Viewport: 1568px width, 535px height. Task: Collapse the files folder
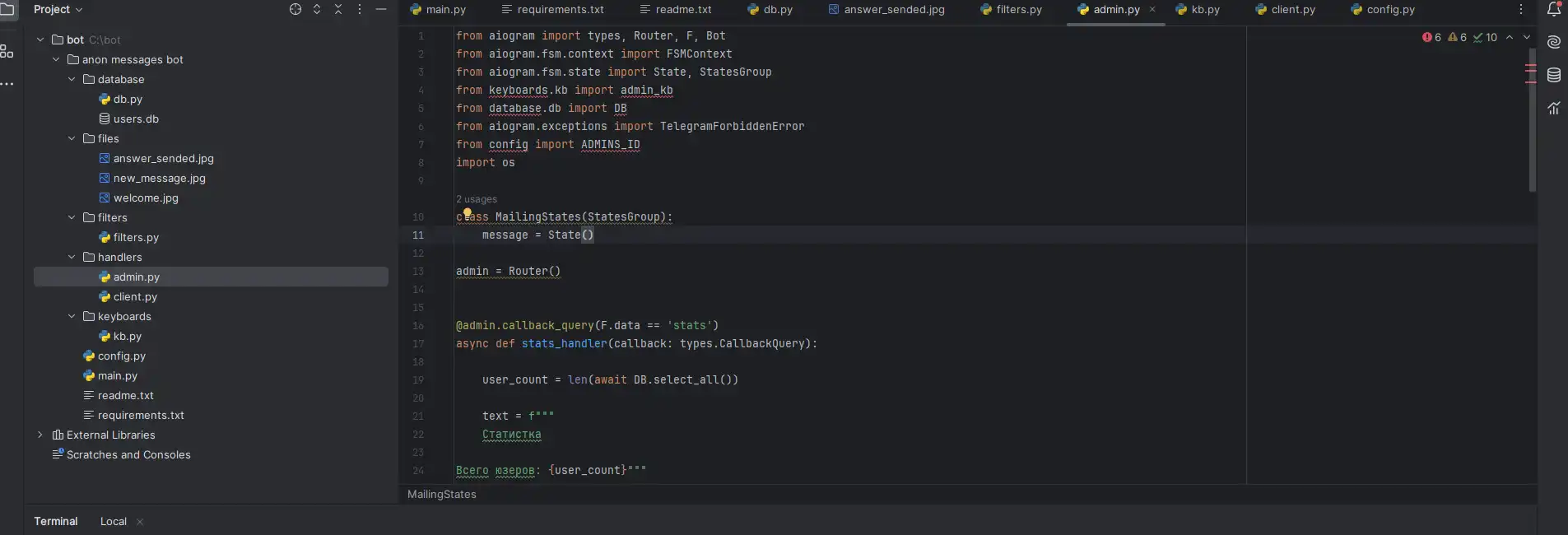point(72,138)
